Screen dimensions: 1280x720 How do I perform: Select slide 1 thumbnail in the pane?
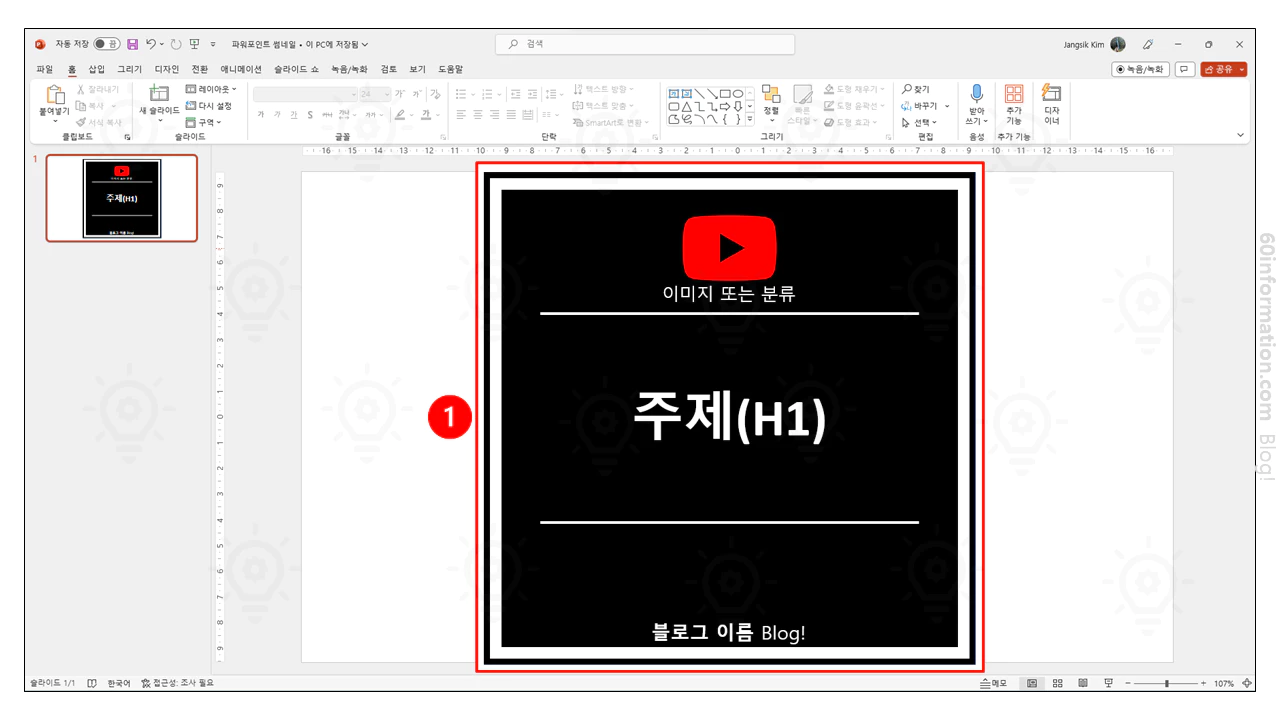(121, 198)
